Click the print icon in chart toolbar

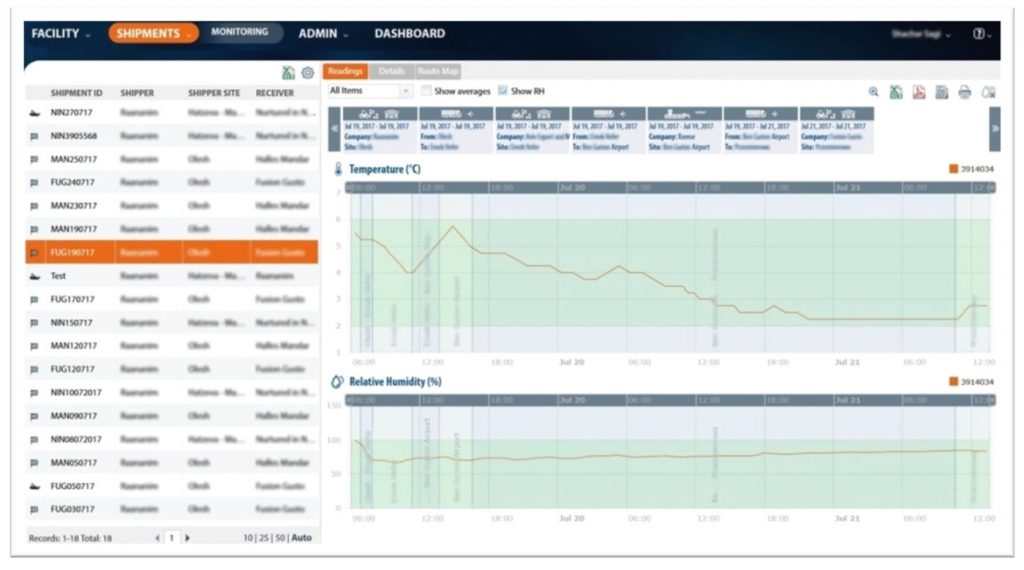pyautogui.click(x=964, y=92)
